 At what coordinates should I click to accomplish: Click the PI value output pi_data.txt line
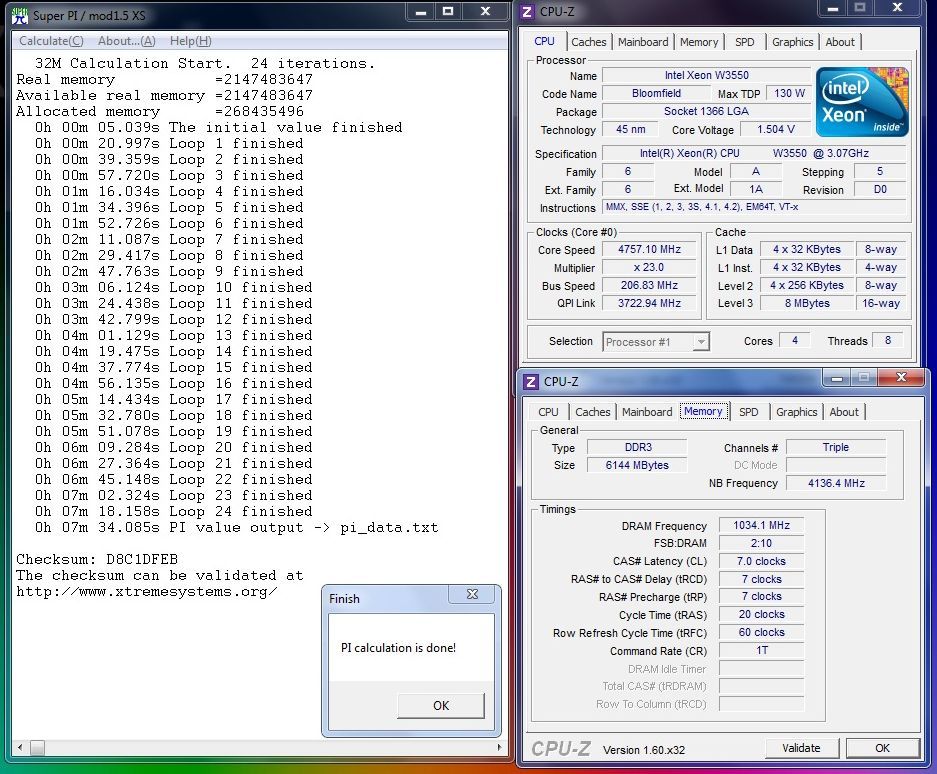pyautogui.click(x=236, y=528)
